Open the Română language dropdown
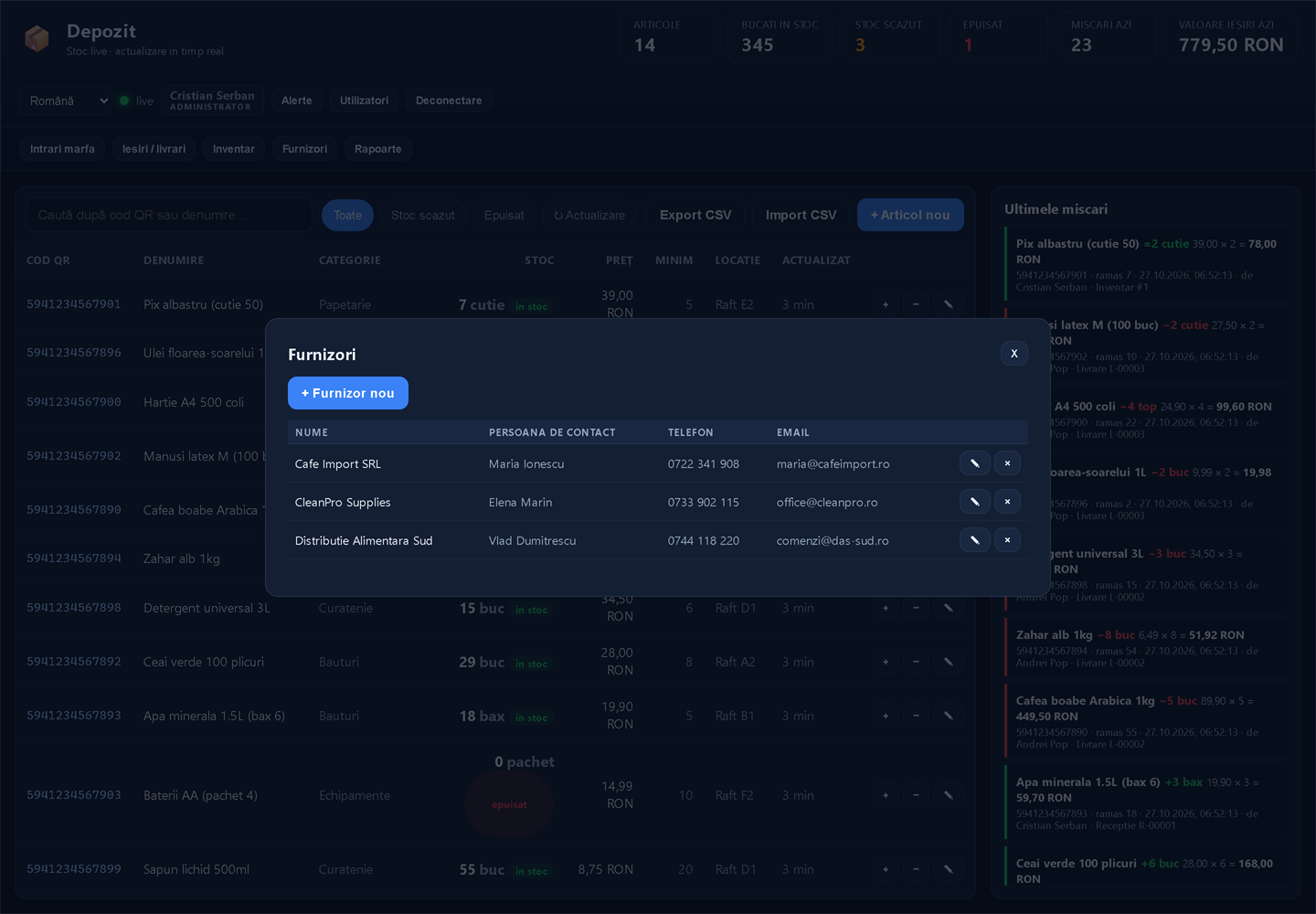Image resolution: width=1316 pixels, height=914 pixels. tap(67, 101)
